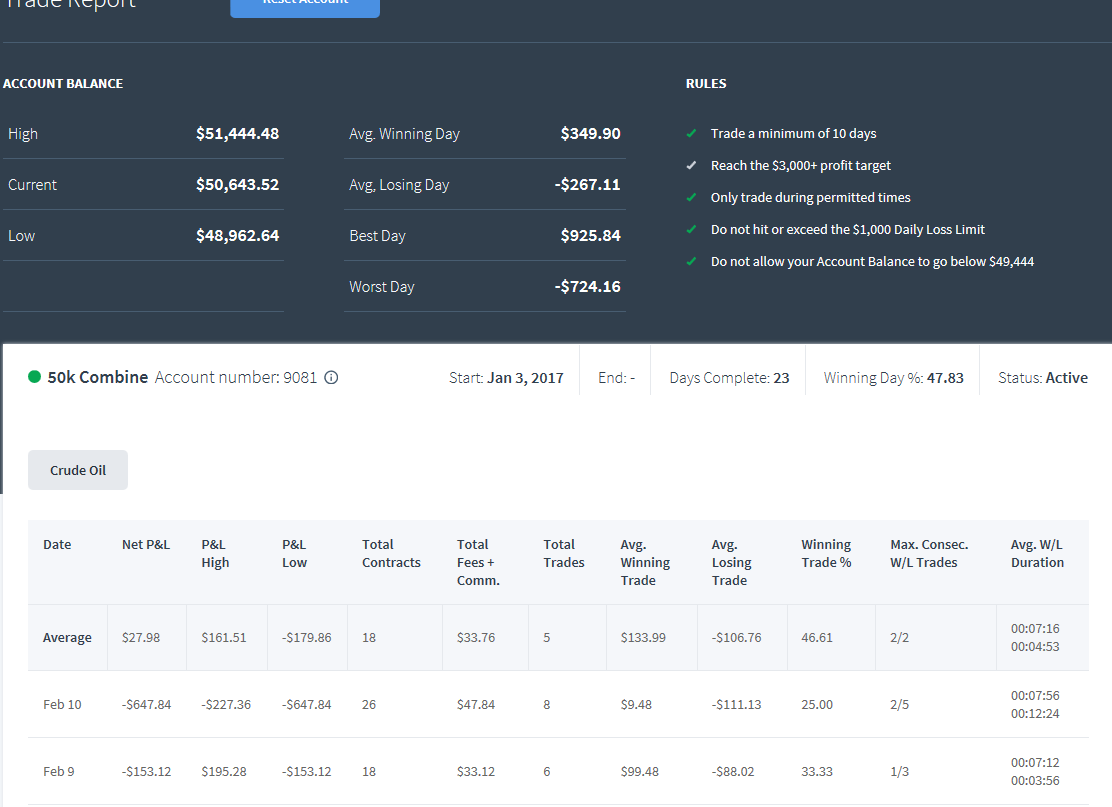Screen dimensions: 1112x807
Task: Click the Total Contracts column header
Action: pos(391,553)
